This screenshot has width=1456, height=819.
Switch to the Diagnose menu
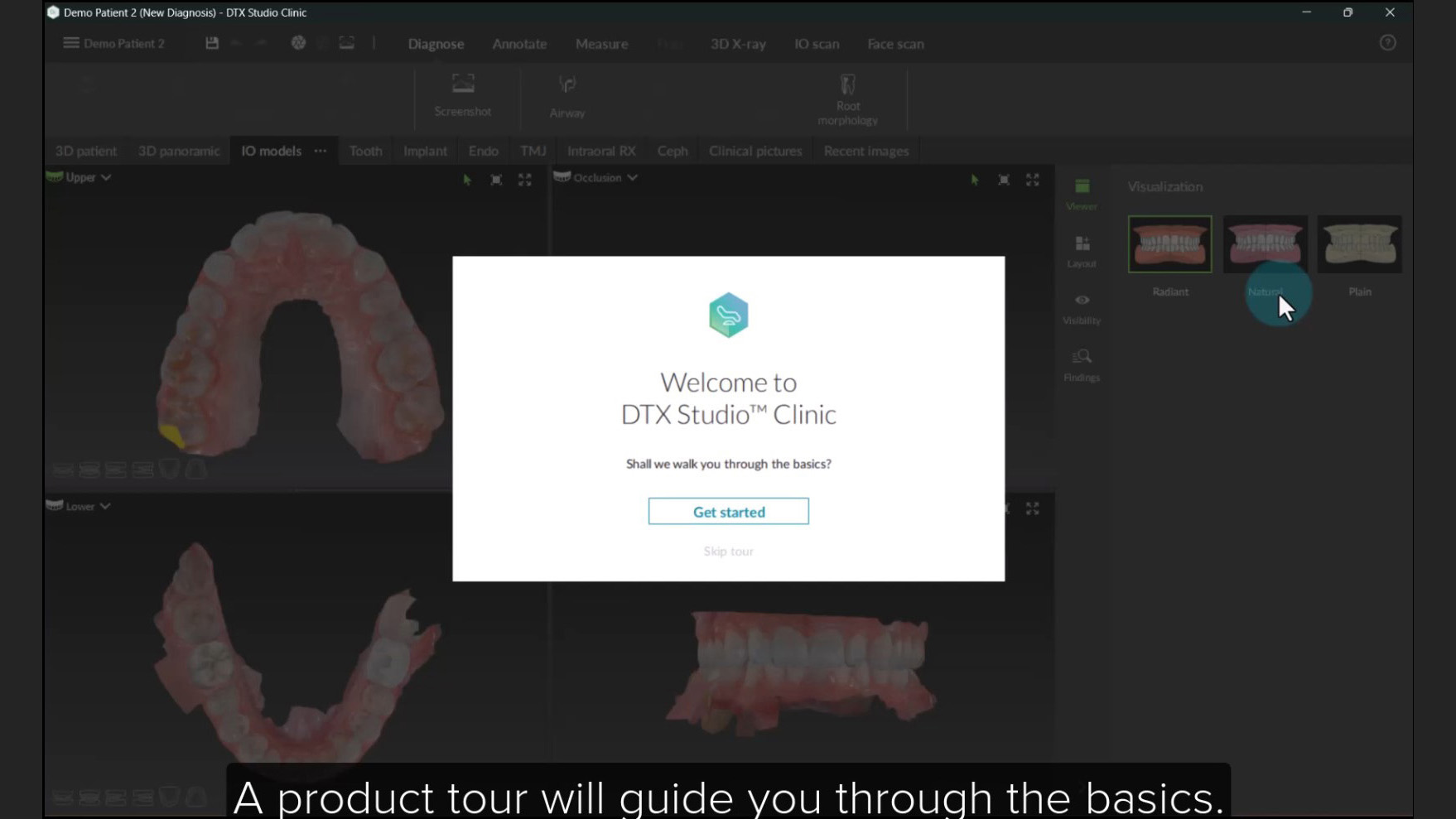coord(436,44)
